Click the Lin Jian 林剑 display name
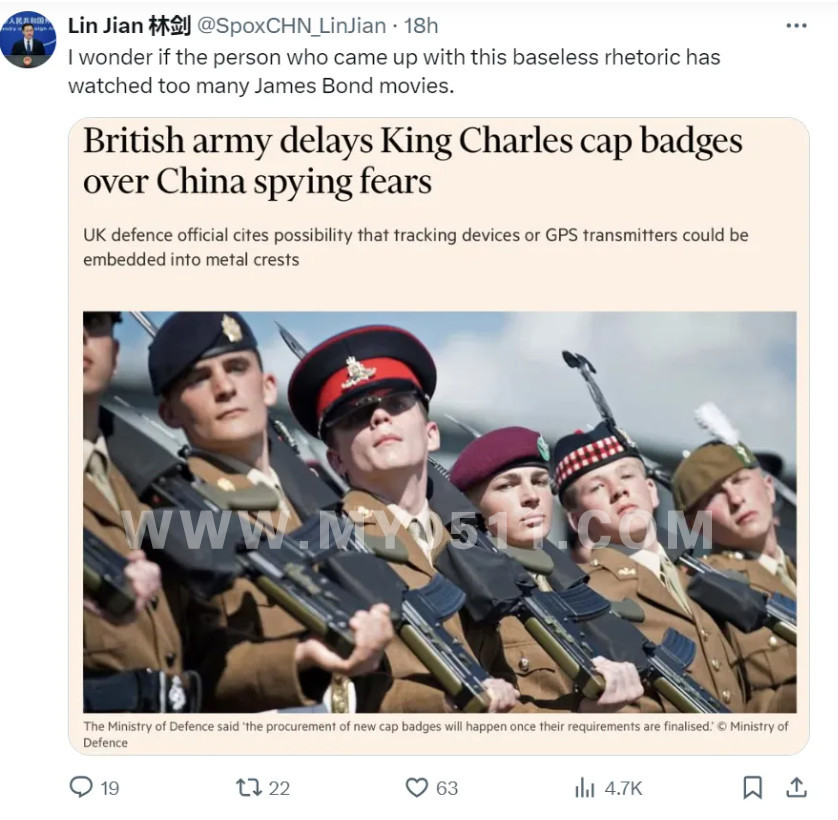The image size is (838, 820). (x=129, y=26)
